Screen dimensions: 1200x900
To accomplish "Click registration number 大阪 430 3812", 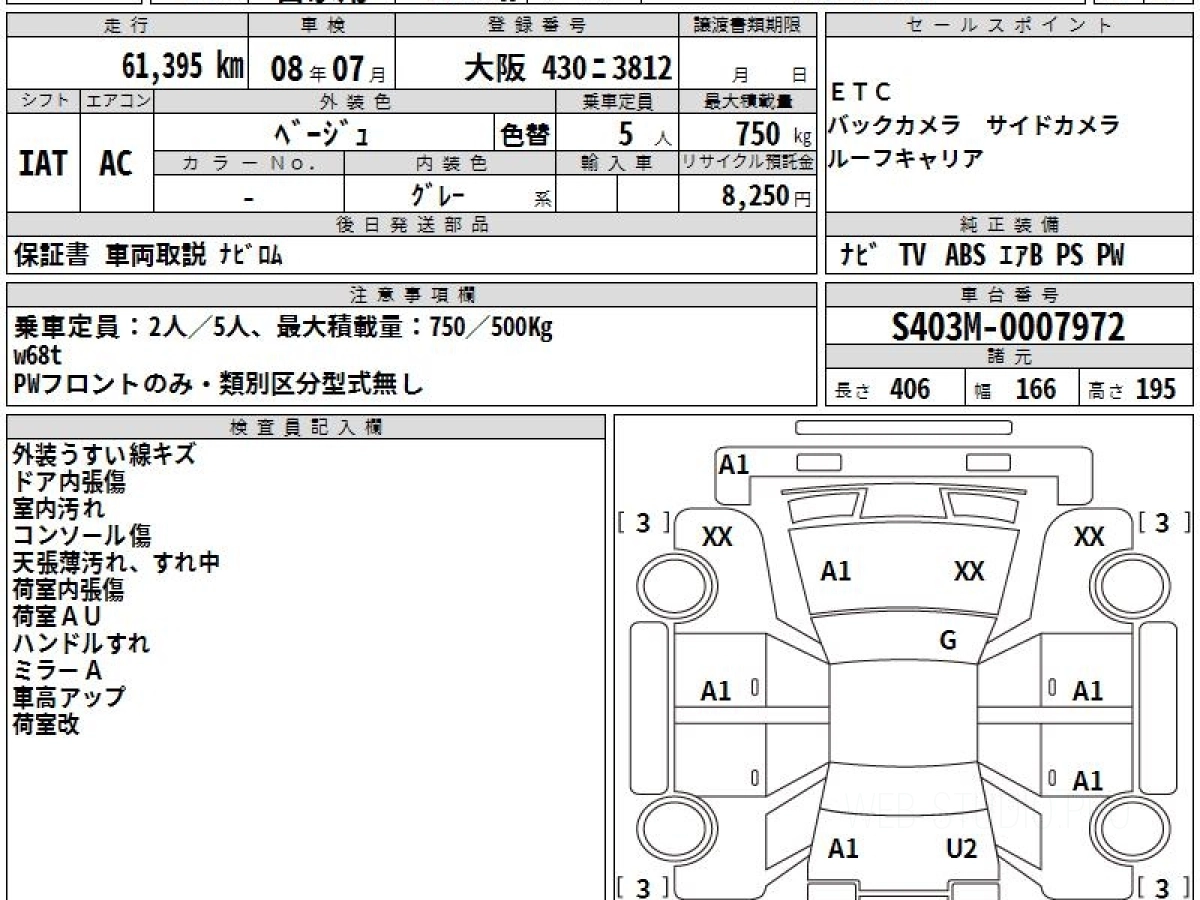I will click(567, 67).
